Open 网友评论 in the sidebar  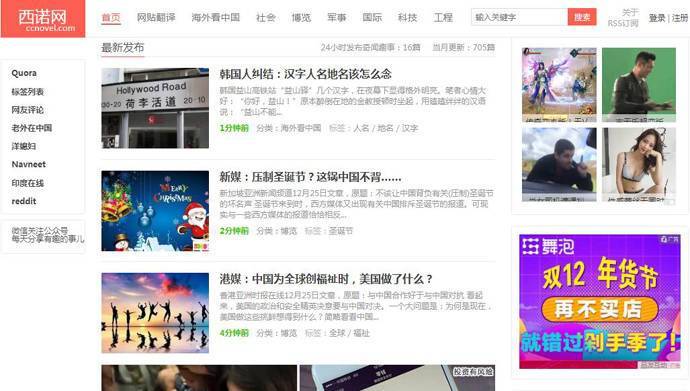click(28, 110)
